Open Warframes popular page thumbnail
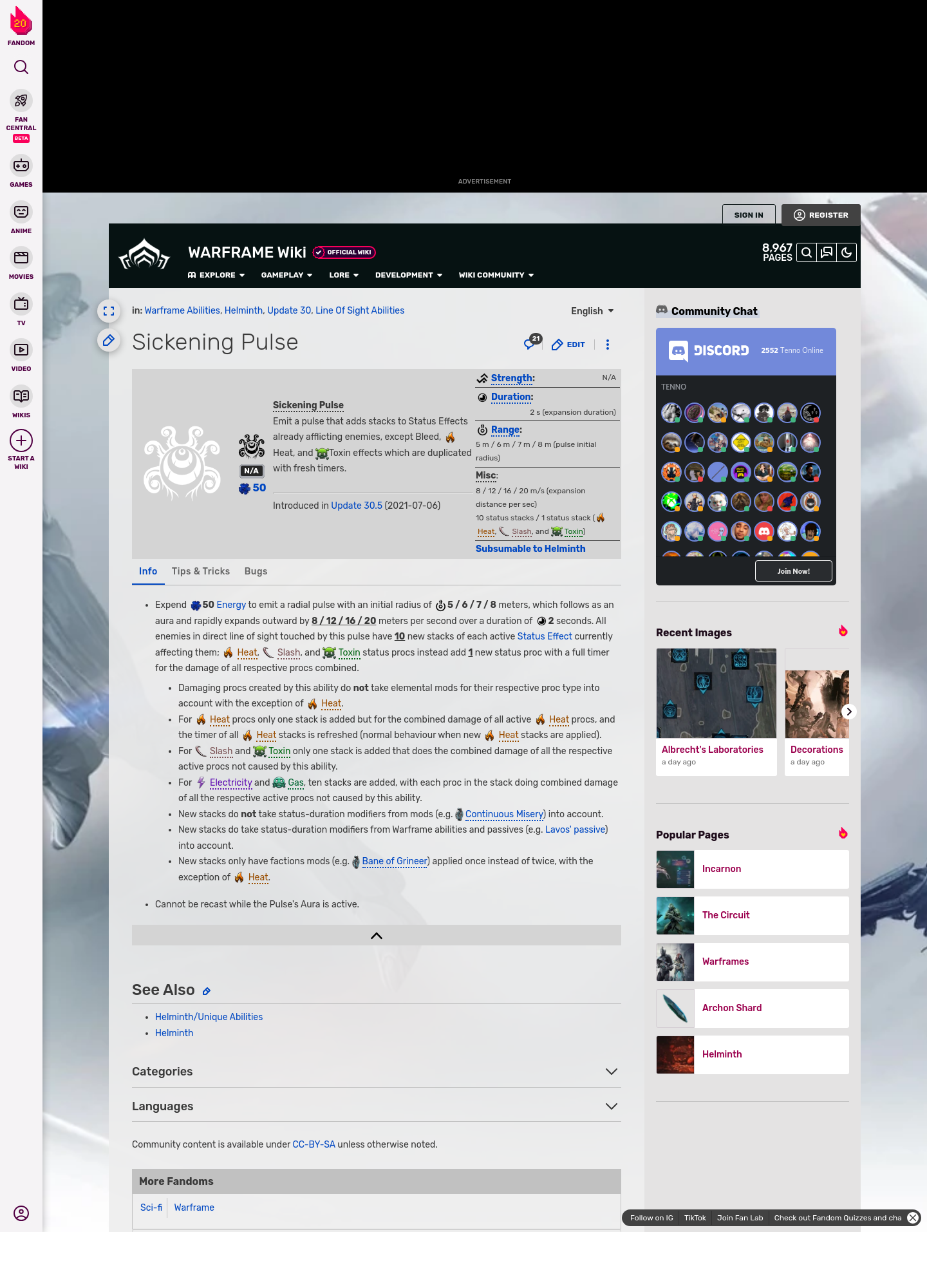927x1288 pixels. pos(675,962)
